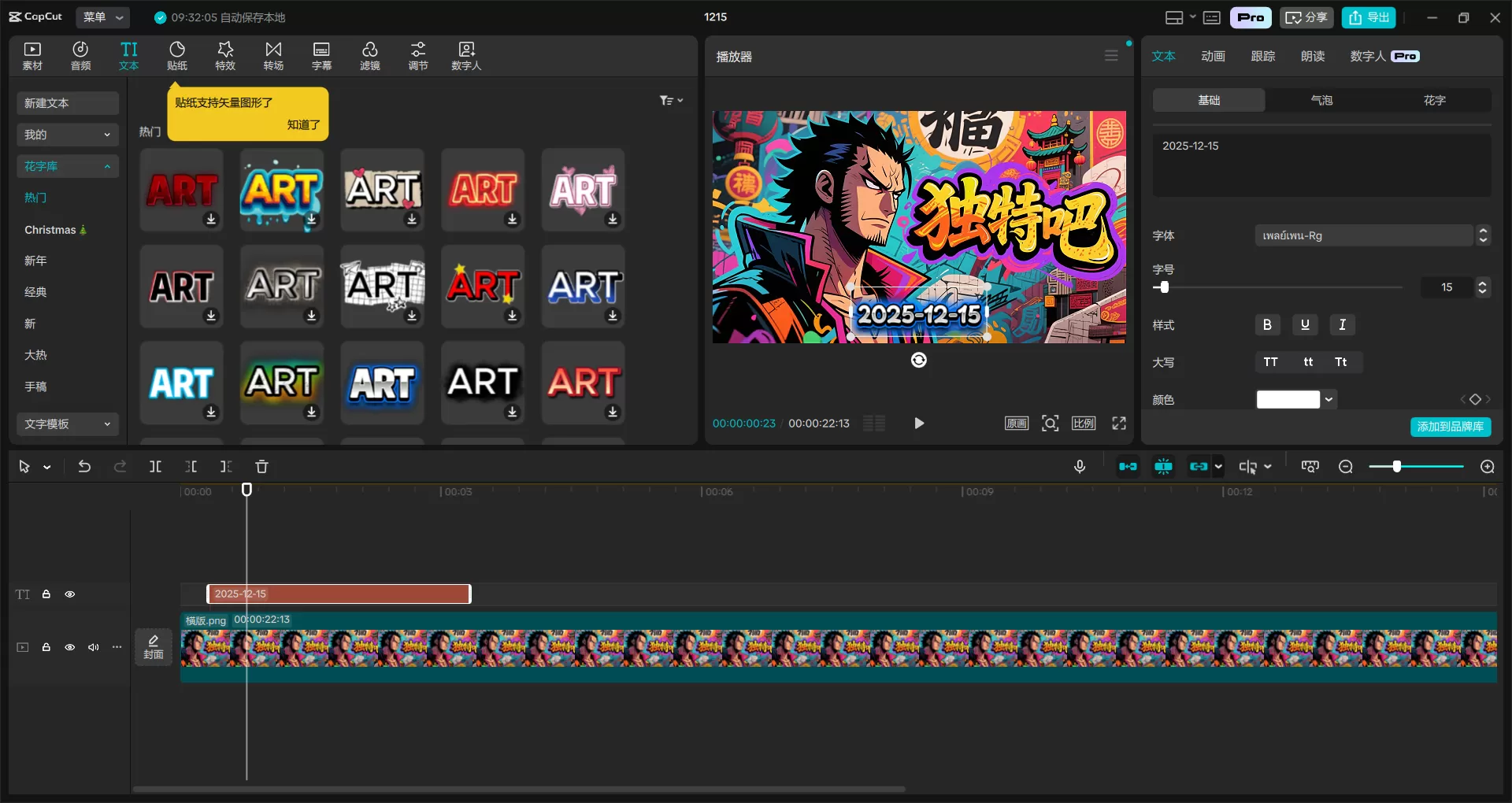Click the microphone record voiceover icon
The image size is (1512, 803).
[x=1080, y=467]
